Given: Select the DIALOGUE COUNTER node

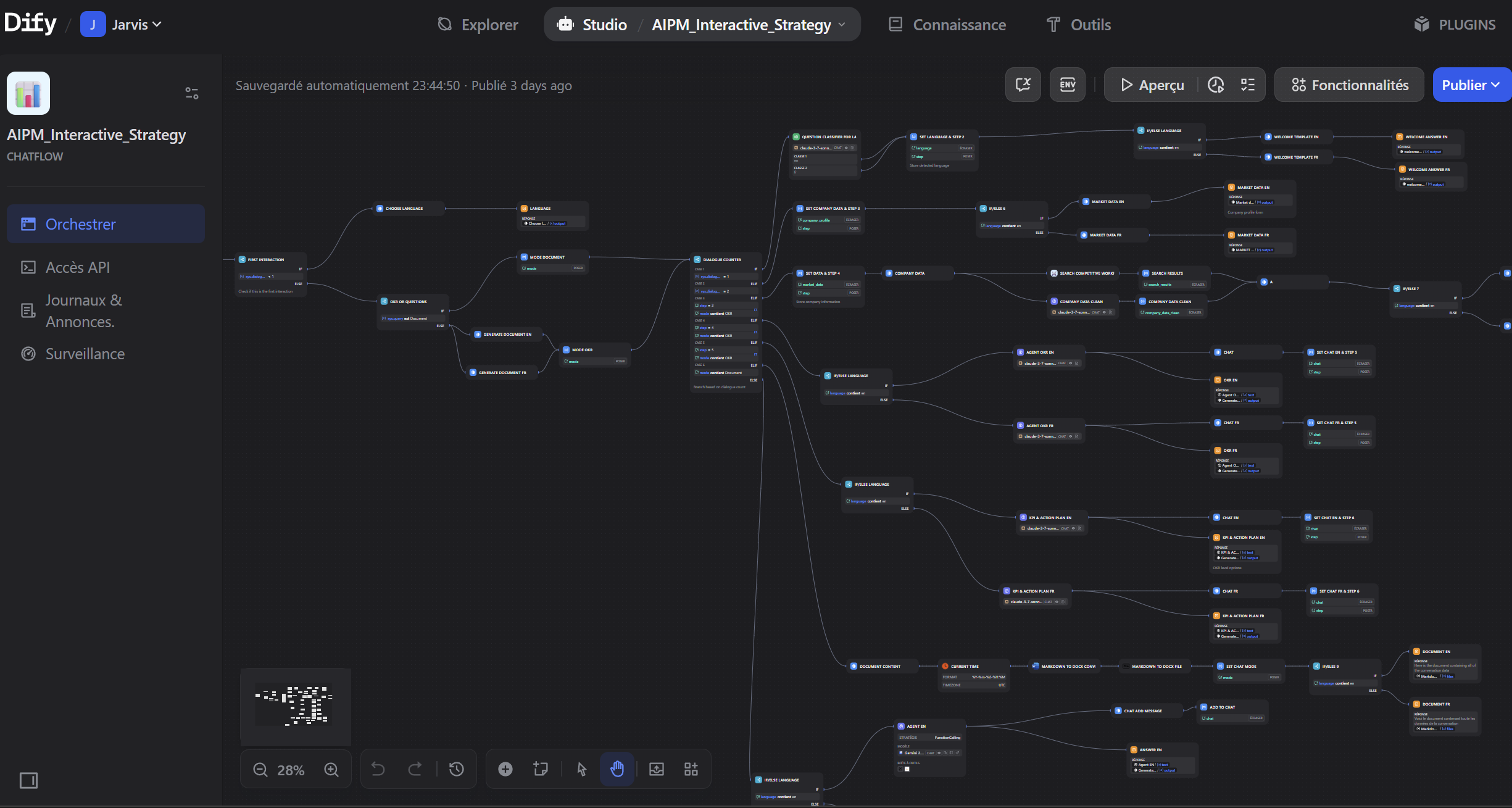Looking at the screenshot, I should (726, 322).
